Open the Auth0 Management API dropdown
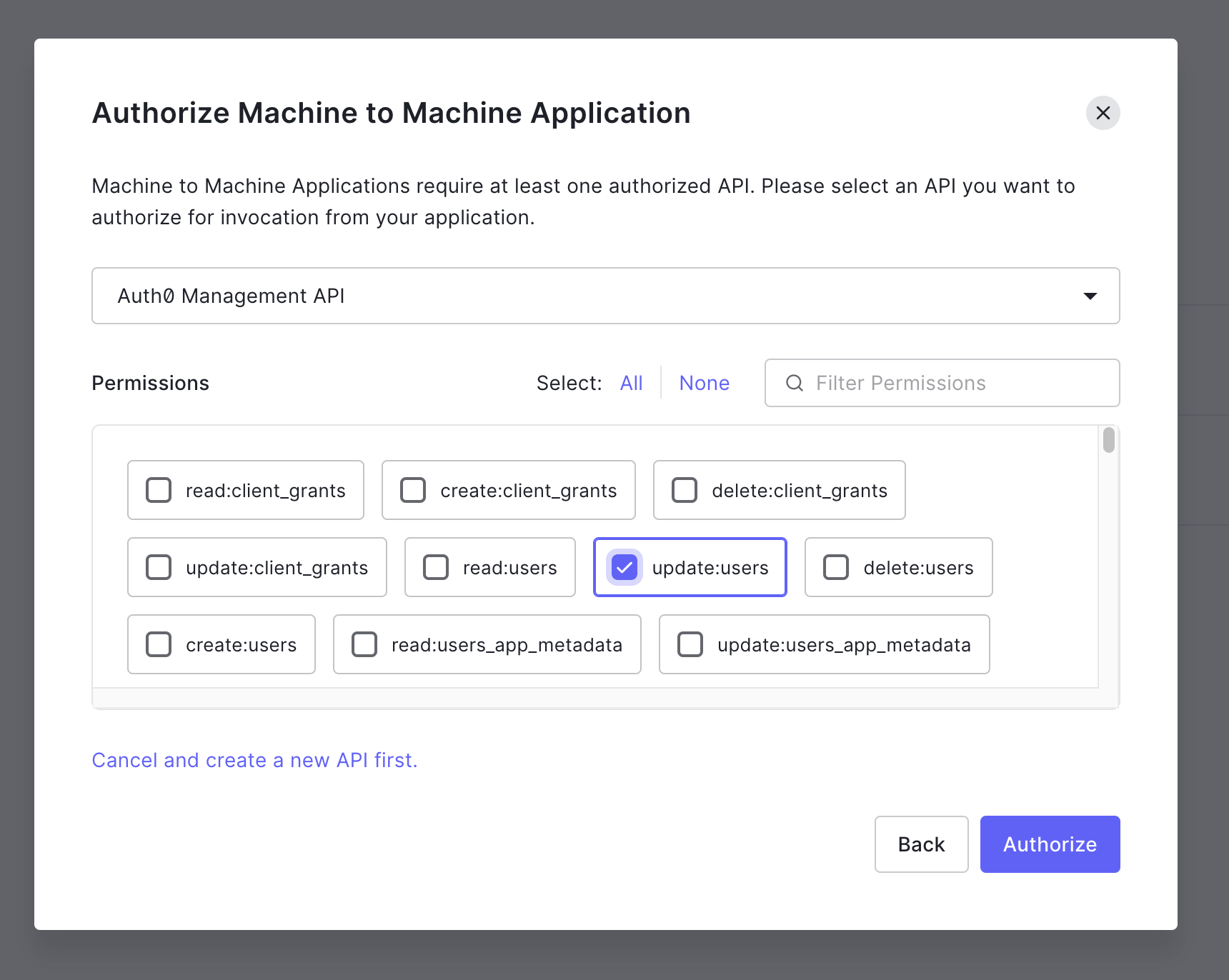 tap(1090, 296)
